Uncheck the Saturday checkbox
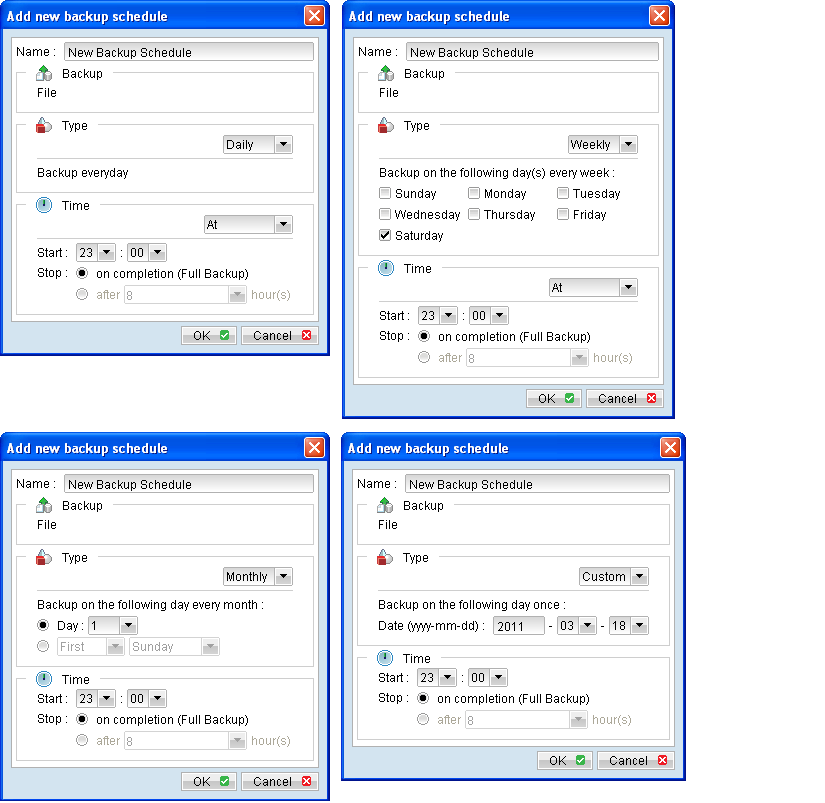Image resolution: width=825 pixels, height=803 pixels. tap(385, 235)
